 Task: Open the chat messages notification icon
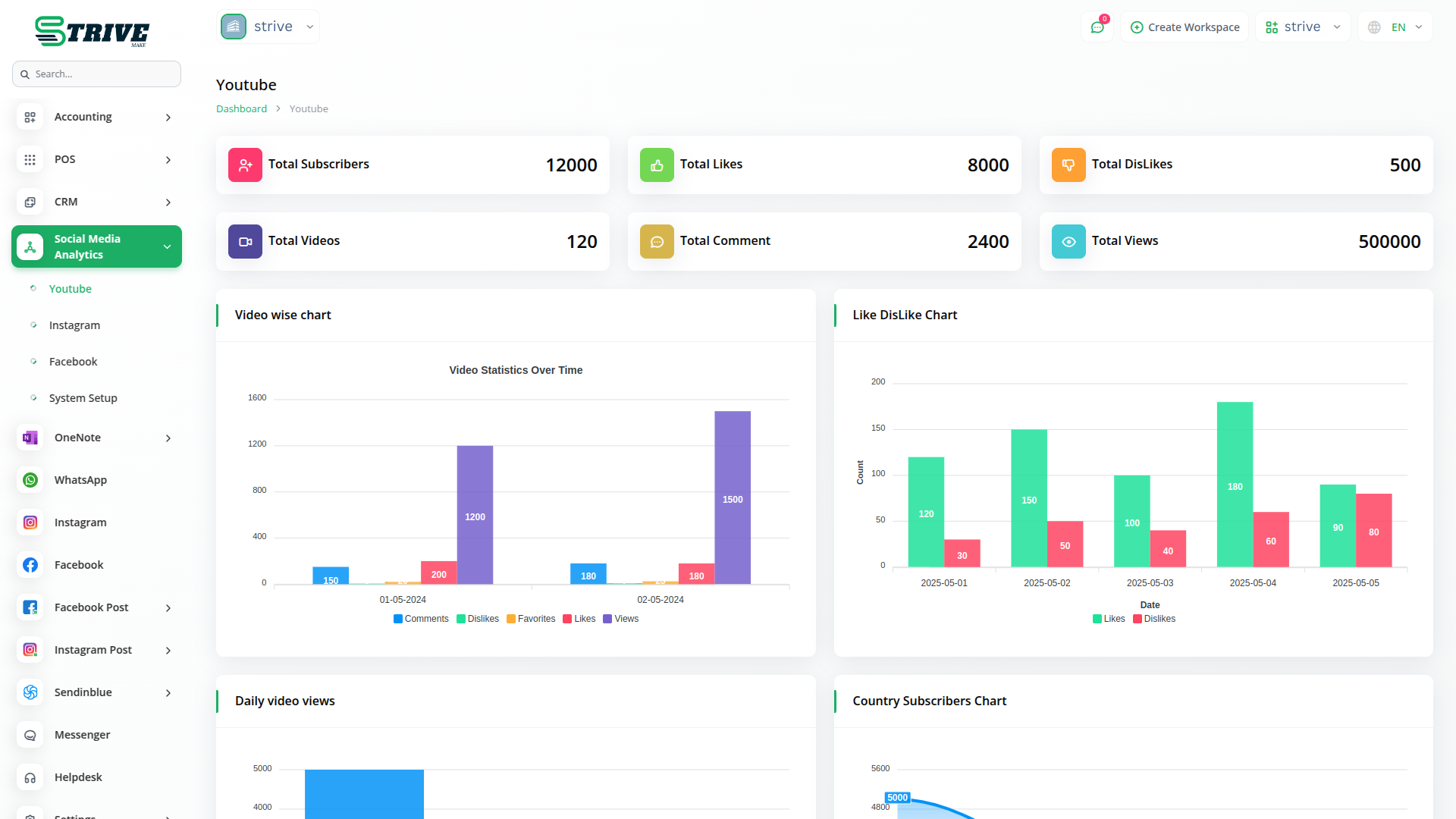(1097, 27)
